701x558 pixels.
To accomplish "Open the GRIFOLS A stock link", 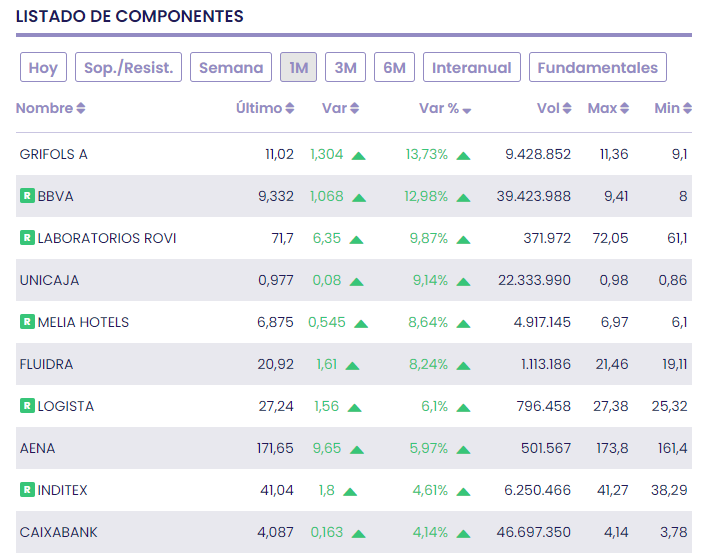I will pos(53,154).
